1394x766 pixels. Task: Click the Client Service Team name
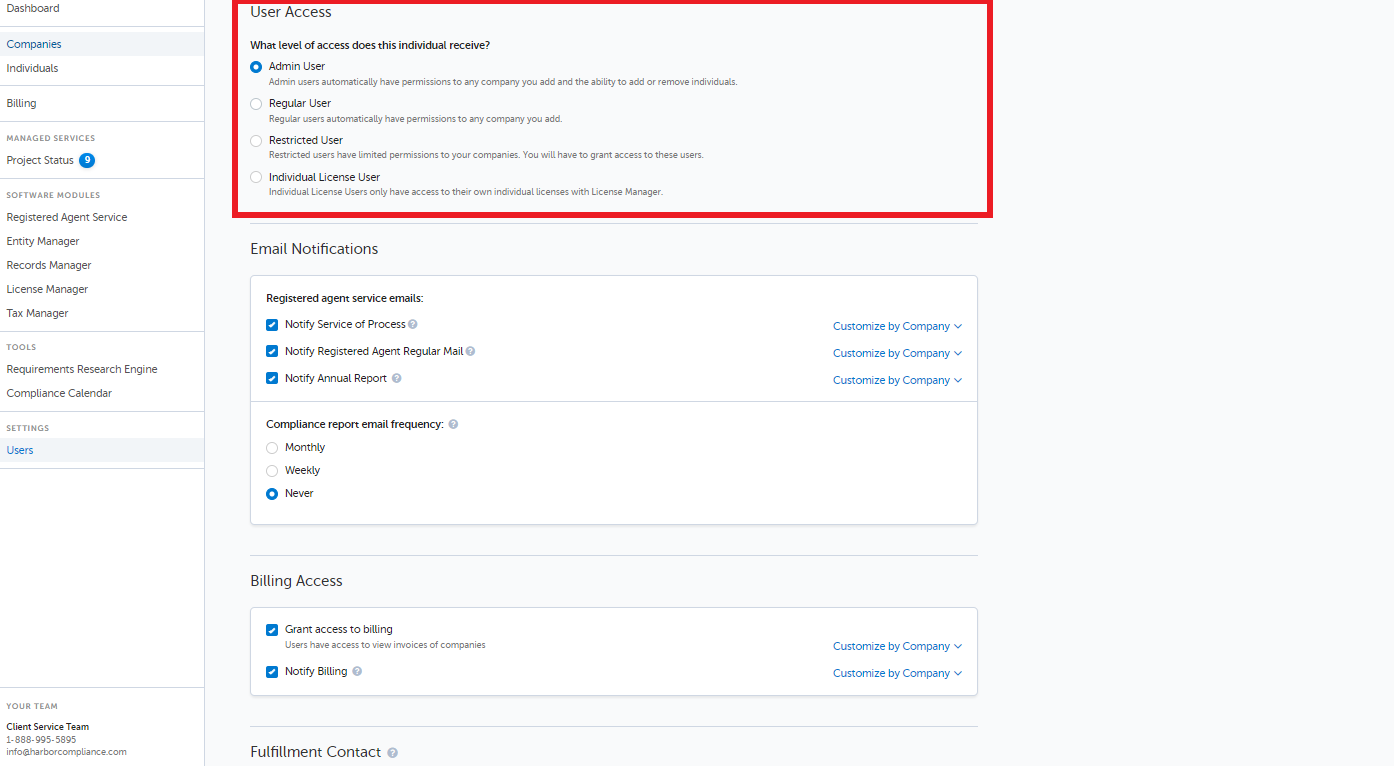point(47,727)
